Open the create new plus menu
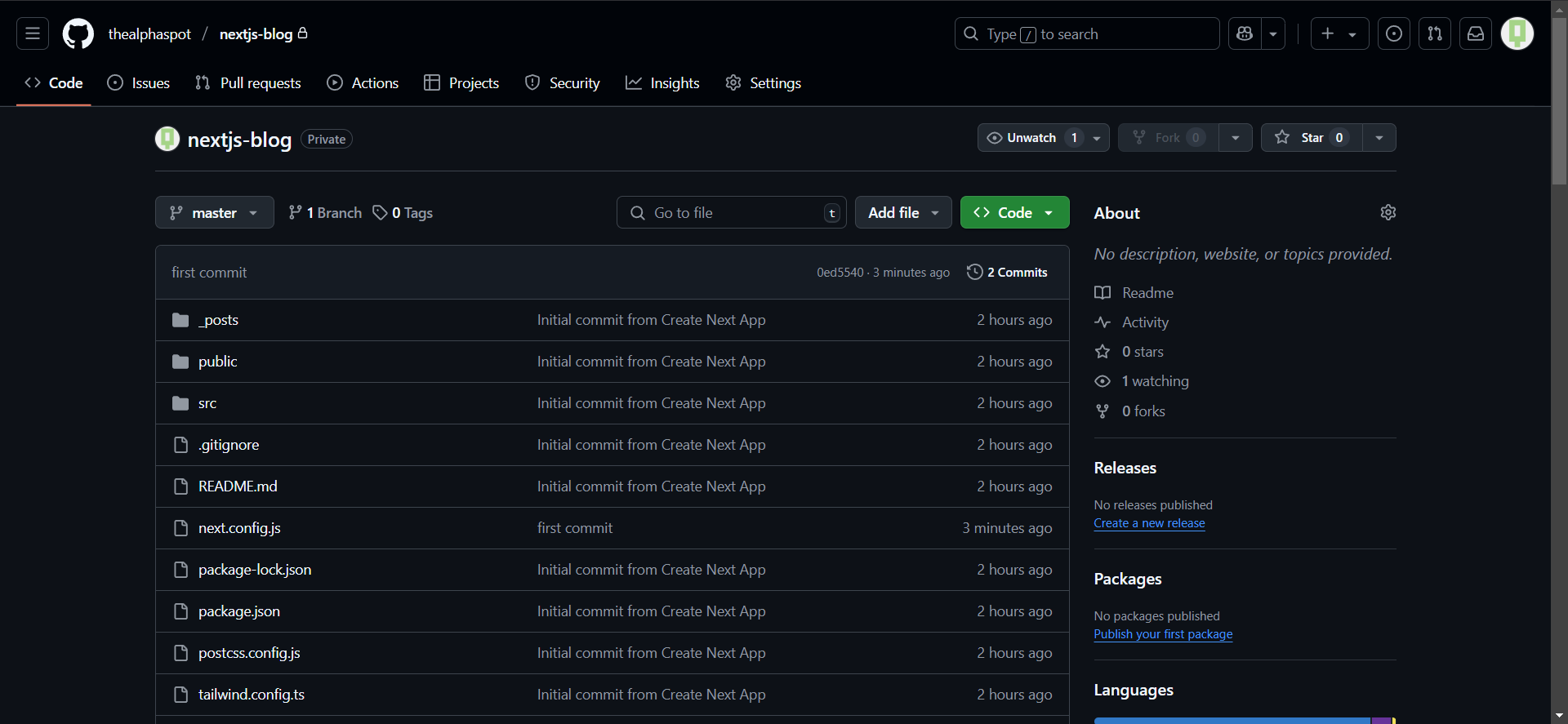The height and width of the screenshot is (724, 1568). [x=1339, y=33]
